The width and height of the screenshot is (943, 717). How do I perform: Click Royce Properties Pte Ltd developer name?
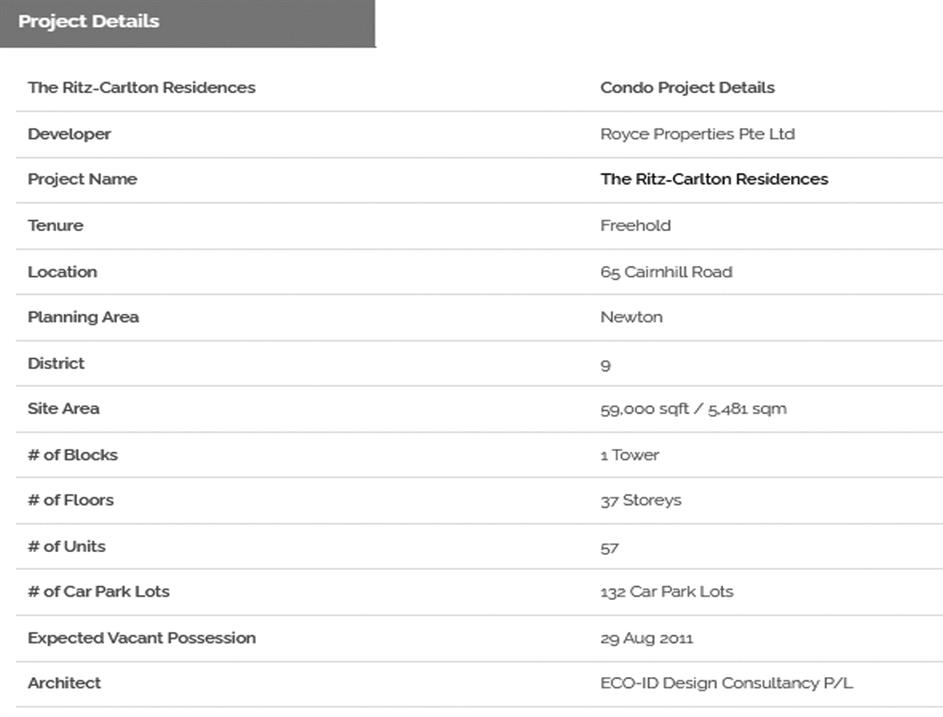[x=697, y=134]
